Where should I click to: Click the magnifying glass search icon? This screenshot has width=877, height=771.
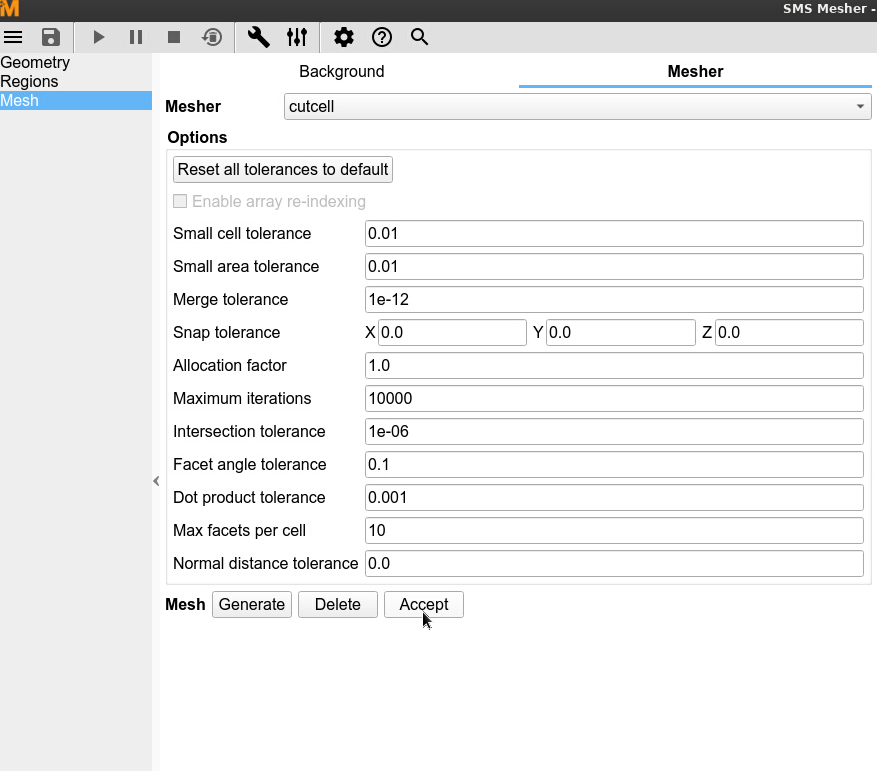[x=420, y=37]
